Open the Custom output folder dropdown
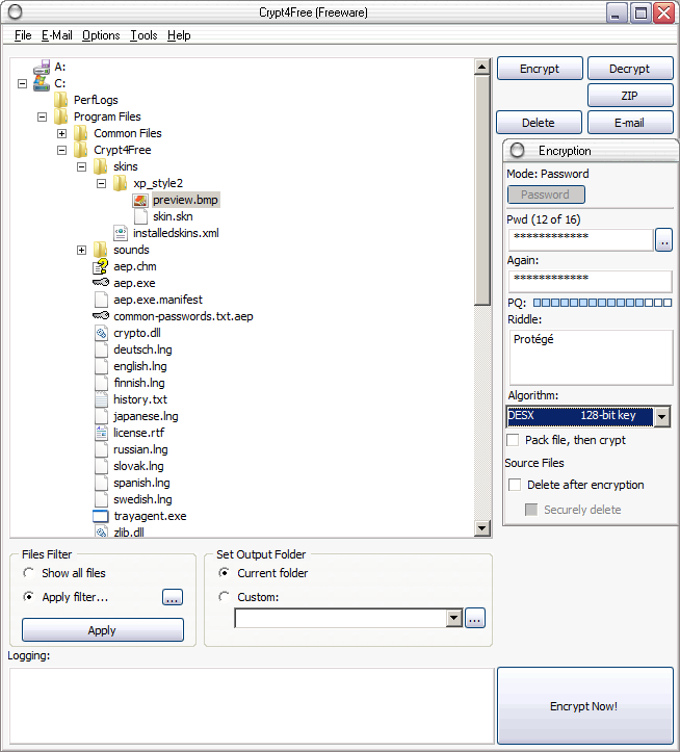680x752 pixels. 454,618
